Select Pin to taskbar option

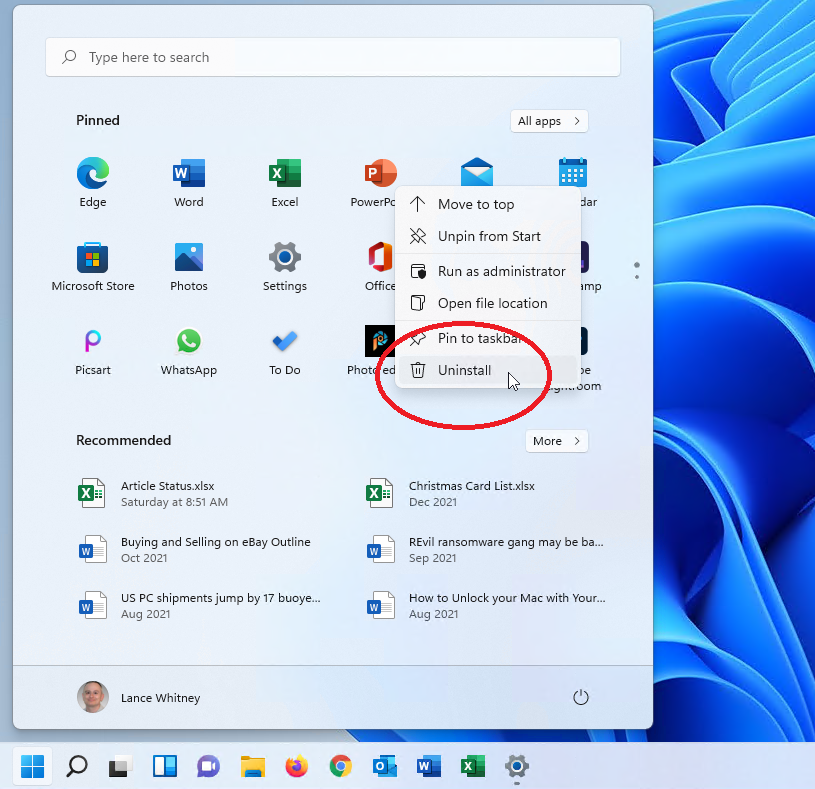click(488, 338)
